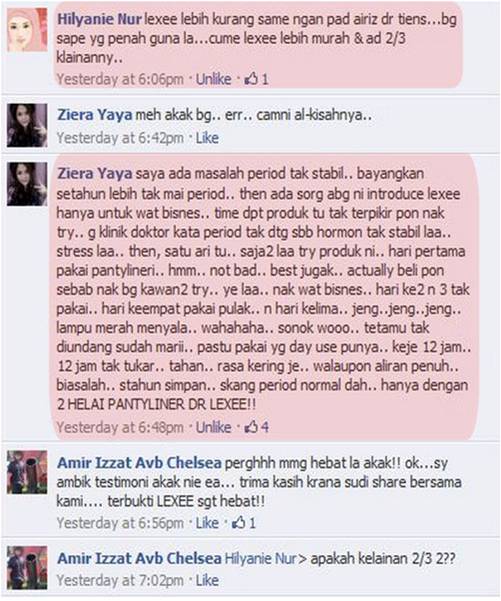Image resolution: width=501 pixels, height=601 pixels.
Task: Like Amir Izzat's 6:56pm comment
Action: pos(207,522)
